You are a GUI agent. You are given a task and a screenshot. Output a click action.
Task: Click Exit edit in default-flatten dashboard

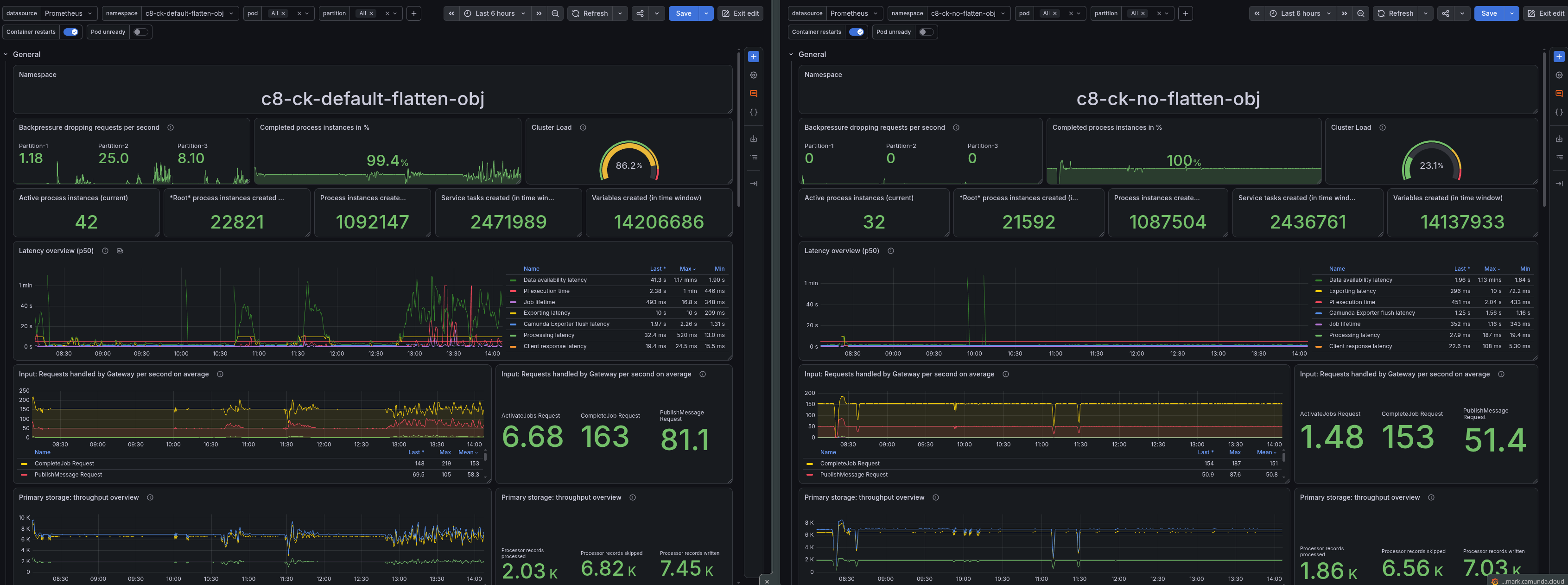[740, 13]
